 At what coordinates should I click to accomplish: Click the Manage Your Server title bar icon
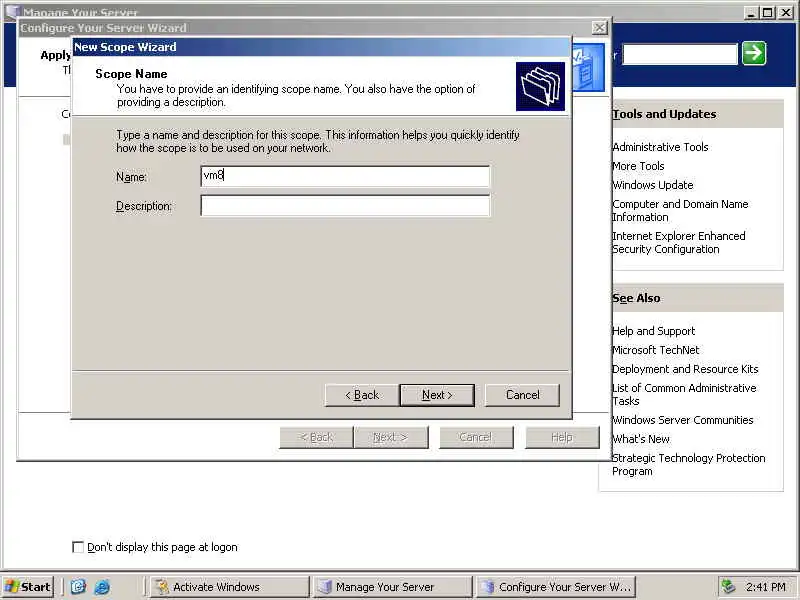[12, 11]
